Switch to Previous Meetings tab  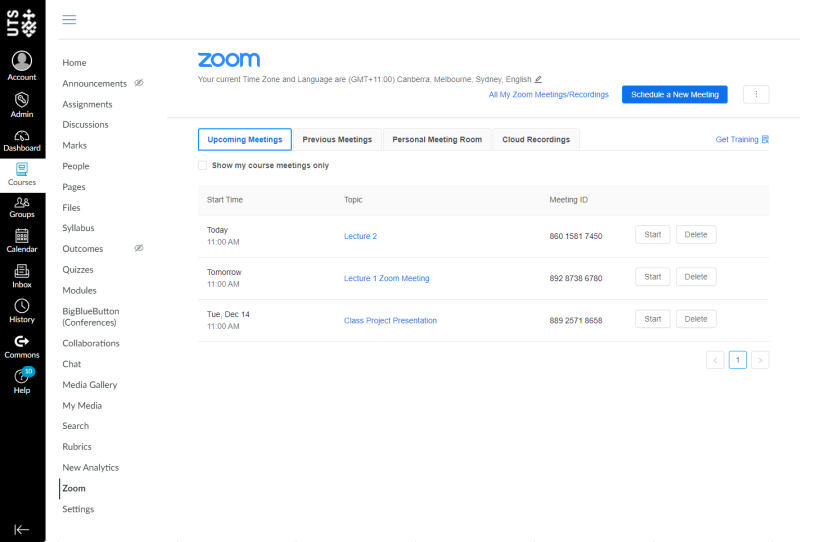coord(337,139)
